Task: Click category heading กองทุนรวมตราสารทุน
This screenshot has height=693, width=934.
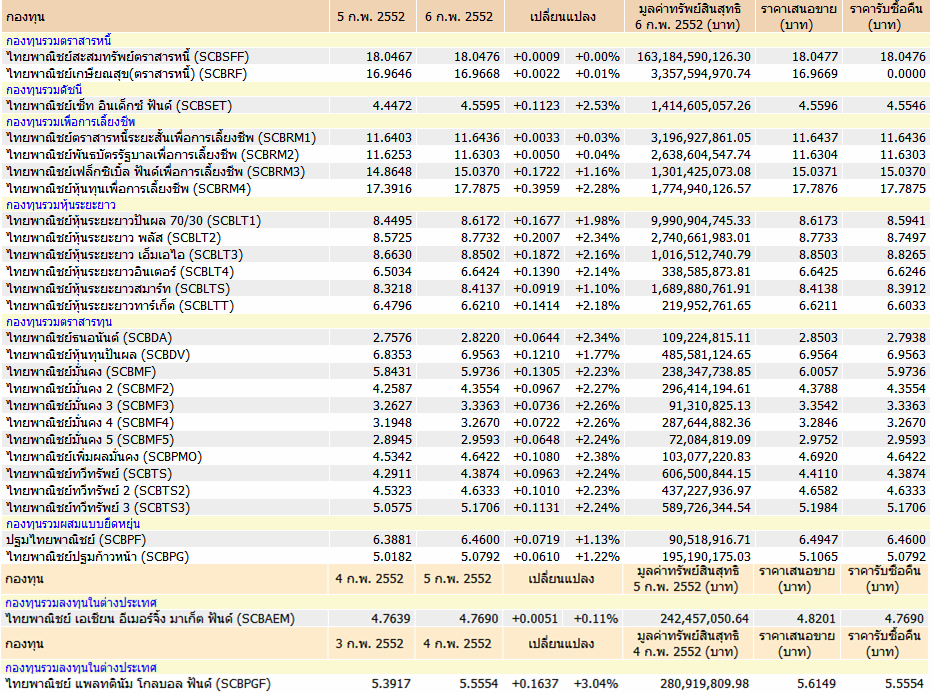Action: (59, 322)
